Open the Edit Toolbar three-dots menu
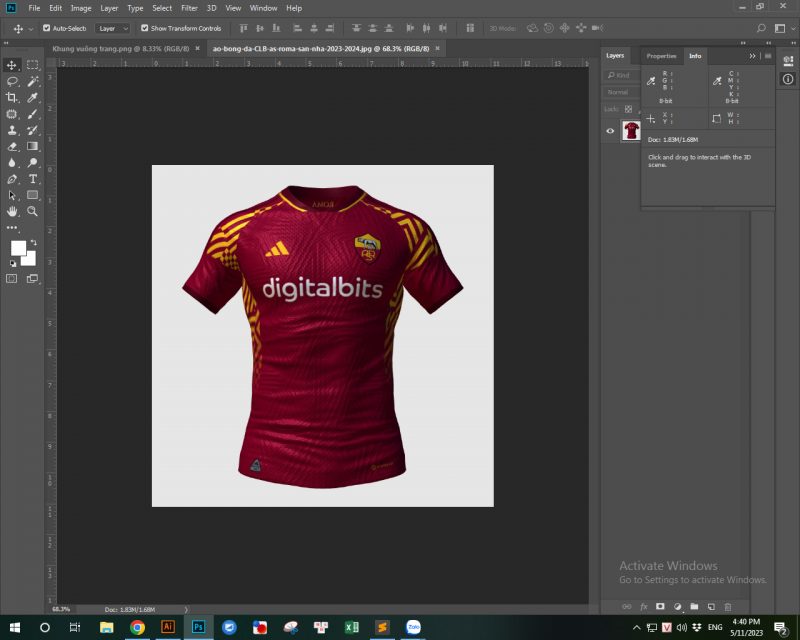Screen dimensions: 800x640 click(x=12, y=228)
